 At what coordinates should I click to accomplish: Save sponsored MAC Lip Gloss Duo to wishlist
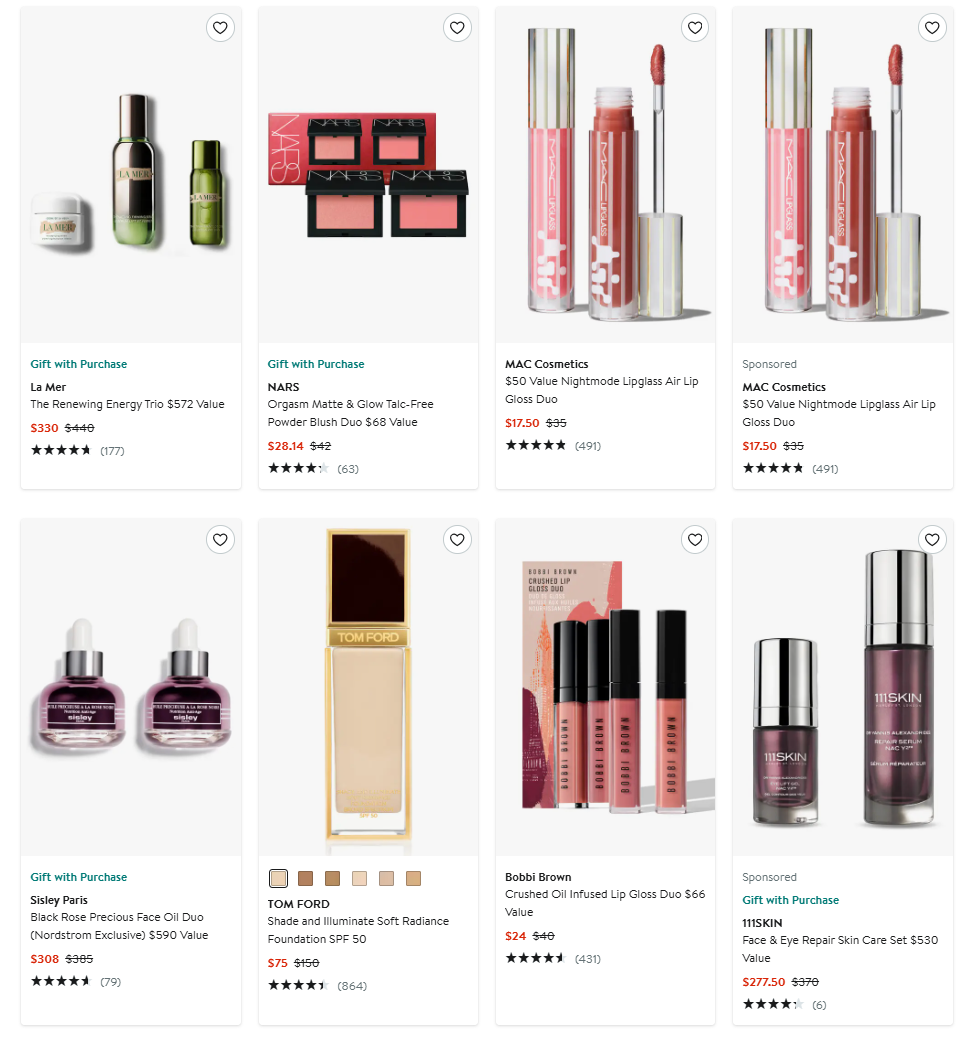[x=932, y=28]
